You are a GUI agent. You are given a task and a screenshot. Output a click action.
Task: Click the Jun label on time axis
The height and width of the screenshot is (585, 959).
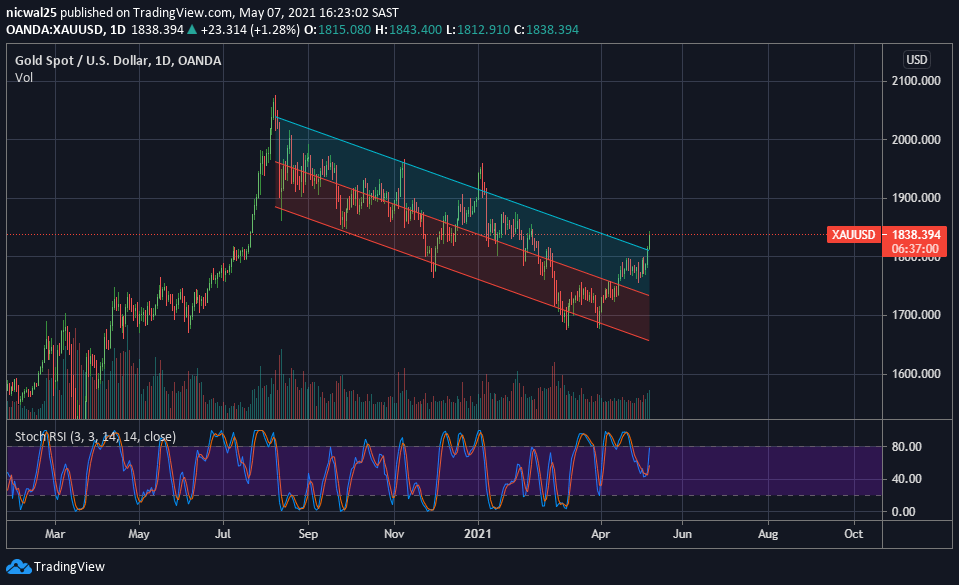(x=683, y=534)
